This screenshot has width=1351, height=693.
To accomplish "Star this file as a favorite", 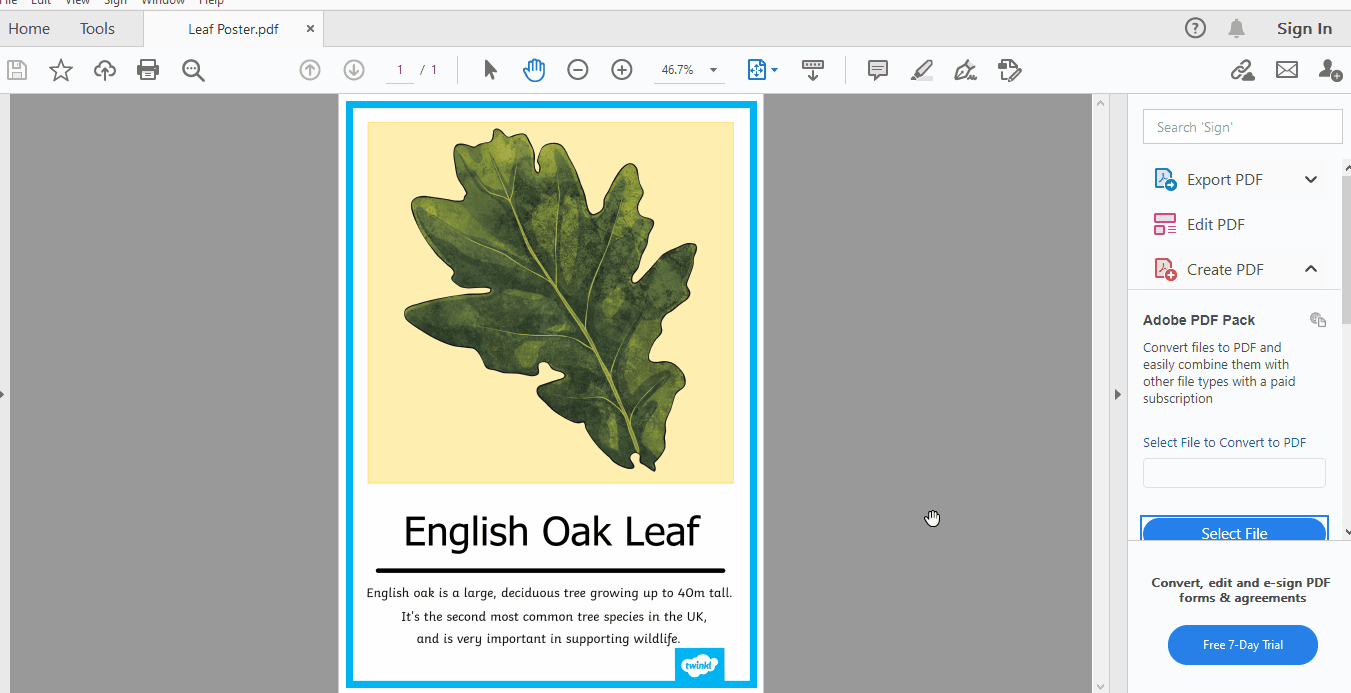I will tap(61, 70).
